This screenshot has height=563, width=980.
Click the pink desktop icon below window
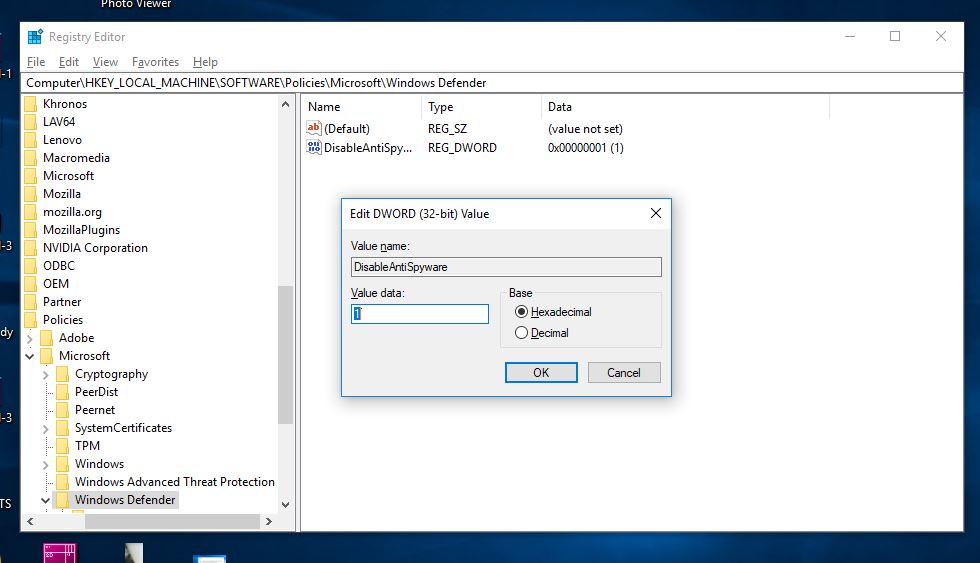pos(60,554)
